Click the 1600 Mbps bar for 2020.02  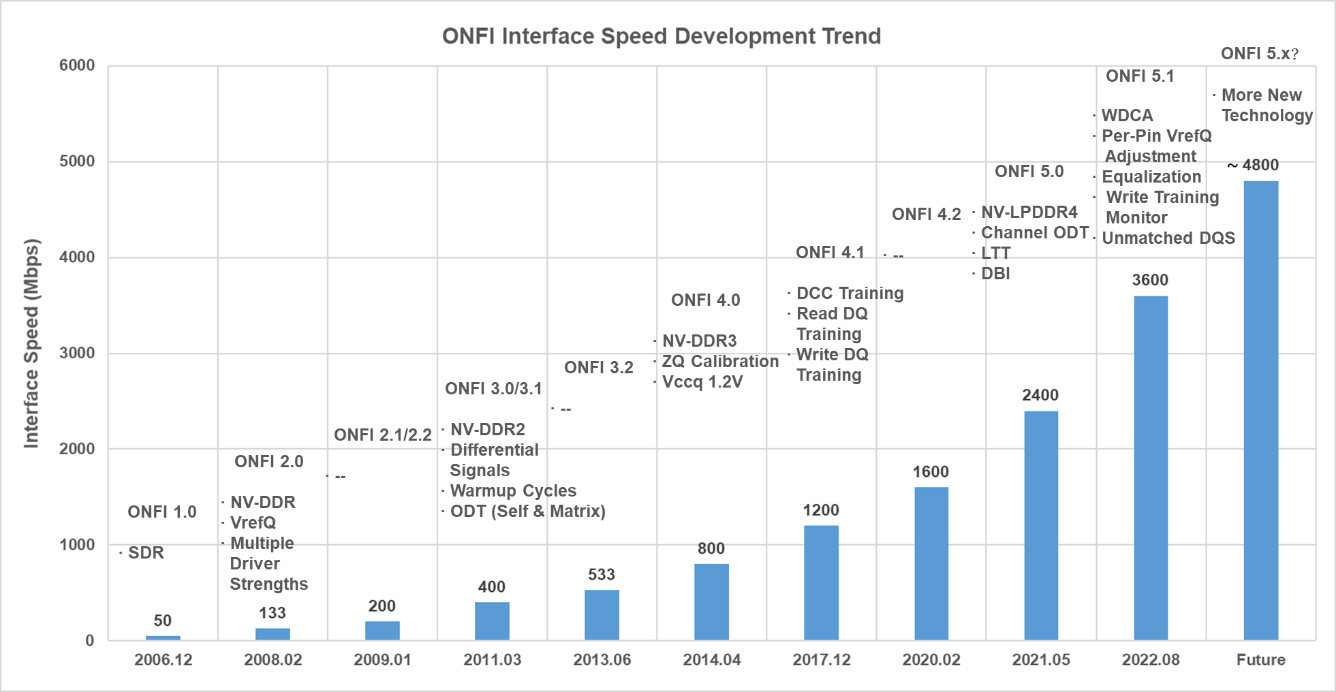point(931,564)
